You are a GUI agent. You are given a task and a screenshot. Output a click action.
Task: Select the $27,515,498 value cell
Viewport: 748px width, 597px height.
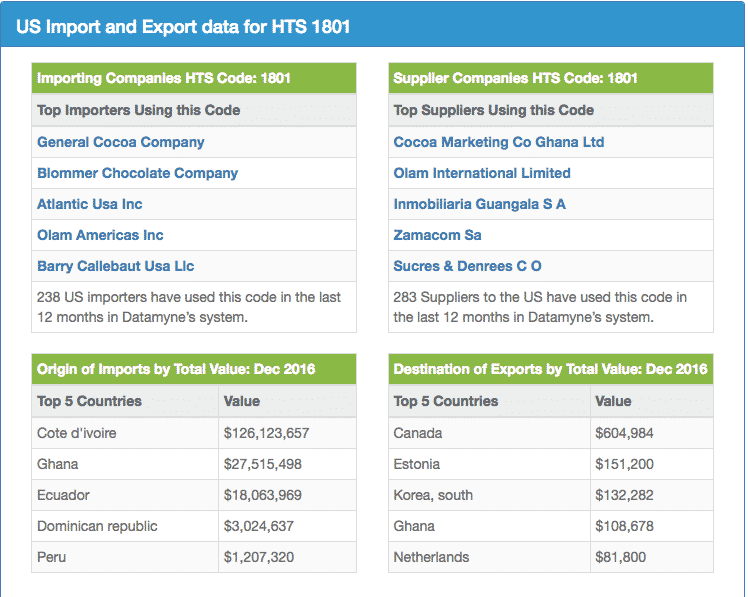(288, 464)
